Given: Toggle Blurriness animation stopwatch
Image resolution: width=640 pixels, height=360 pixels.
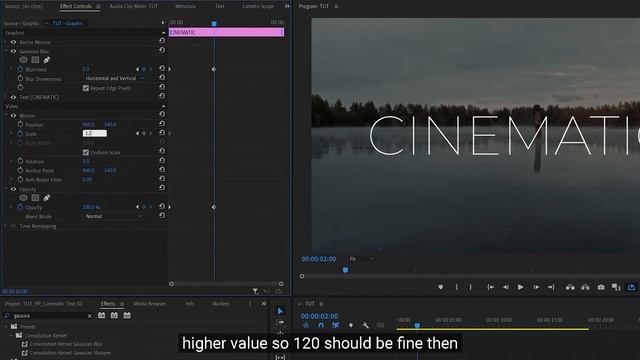Looking at the screenshot, I should pos(20,69).
